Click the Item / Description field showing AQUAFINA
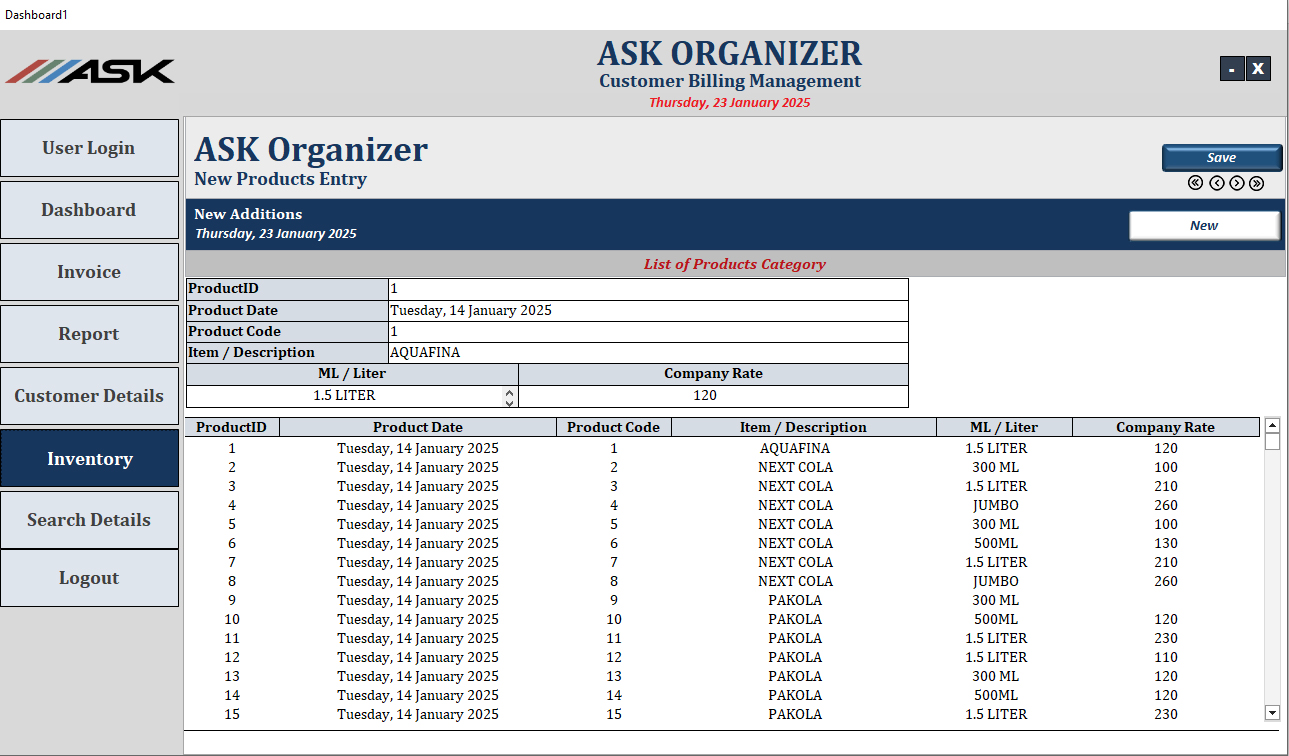 [x=648, y=353]
